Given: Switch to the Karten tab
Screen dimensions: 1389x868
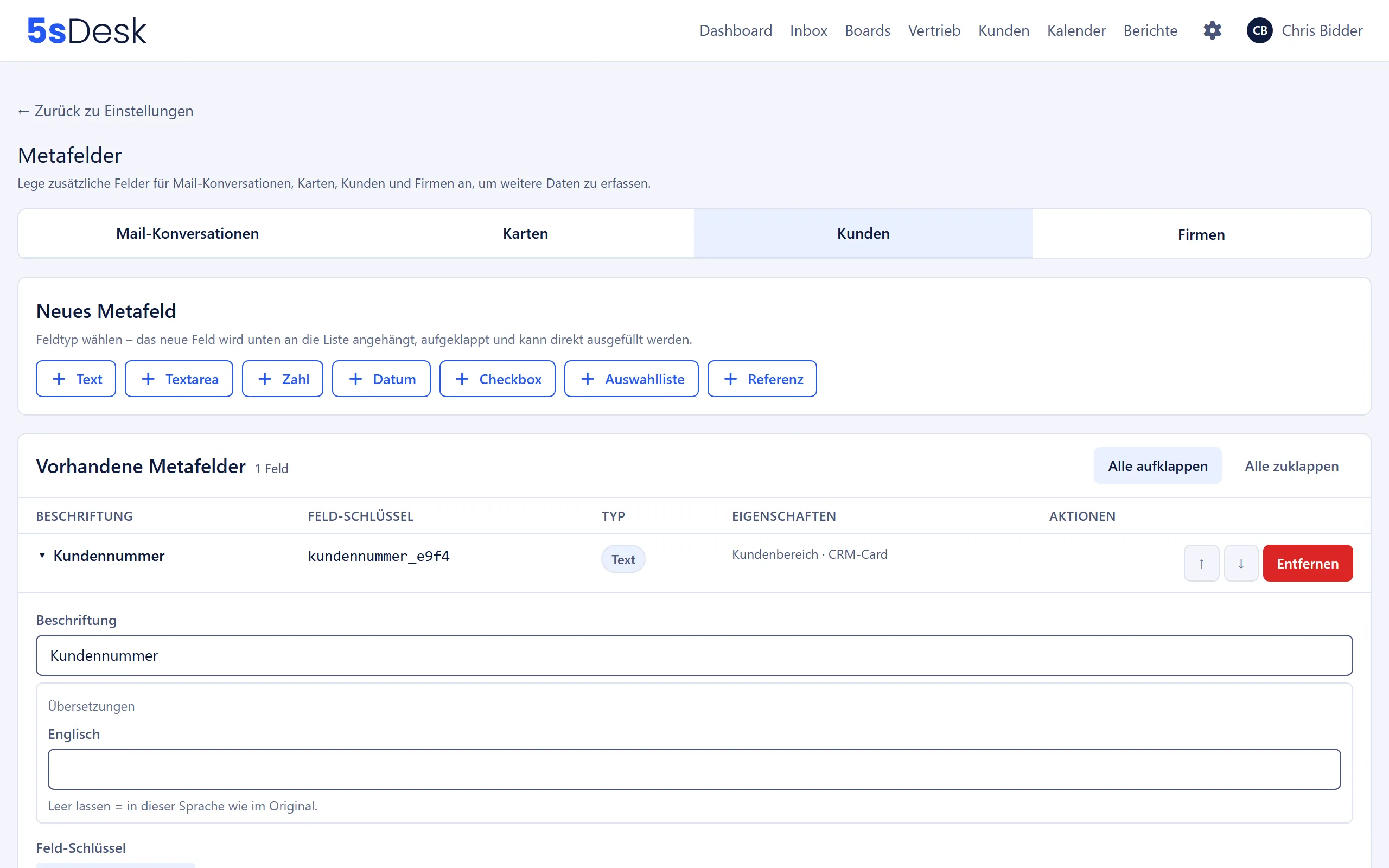Looking at the screenshot, I should [525, 234].
